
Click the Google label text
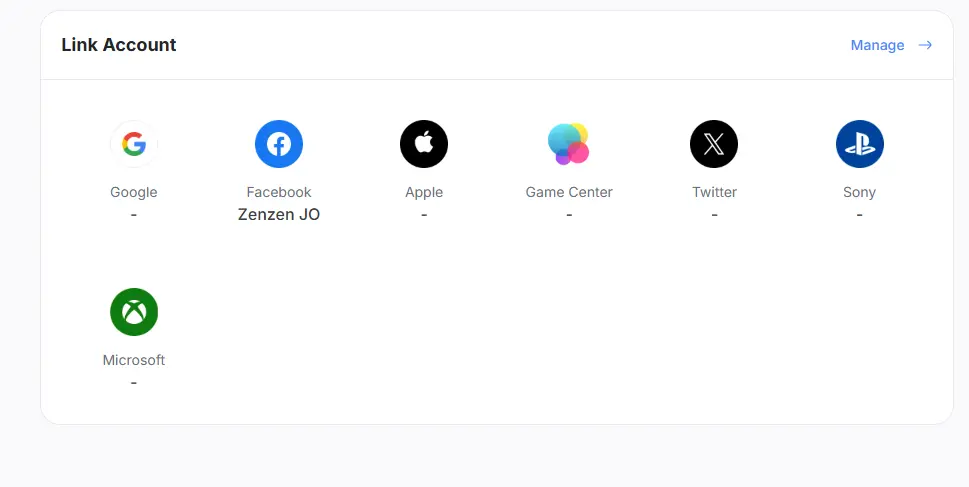(134, 192)
